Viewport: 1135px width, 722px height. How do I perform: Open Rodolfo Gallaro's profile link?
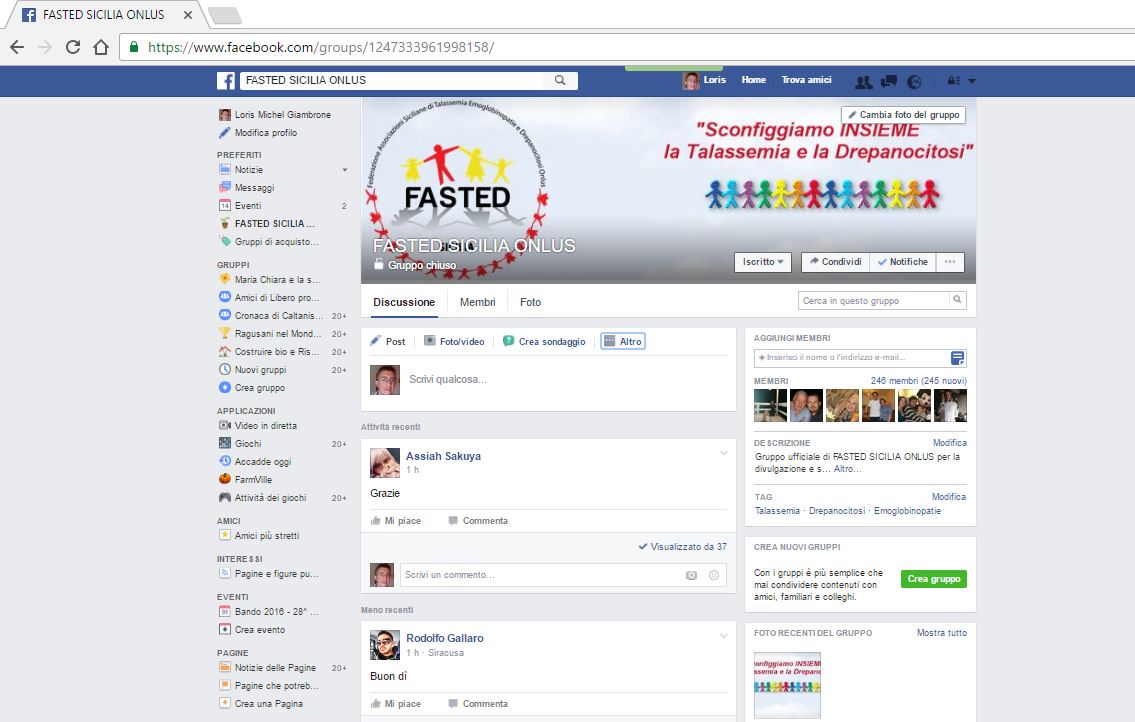444,638
